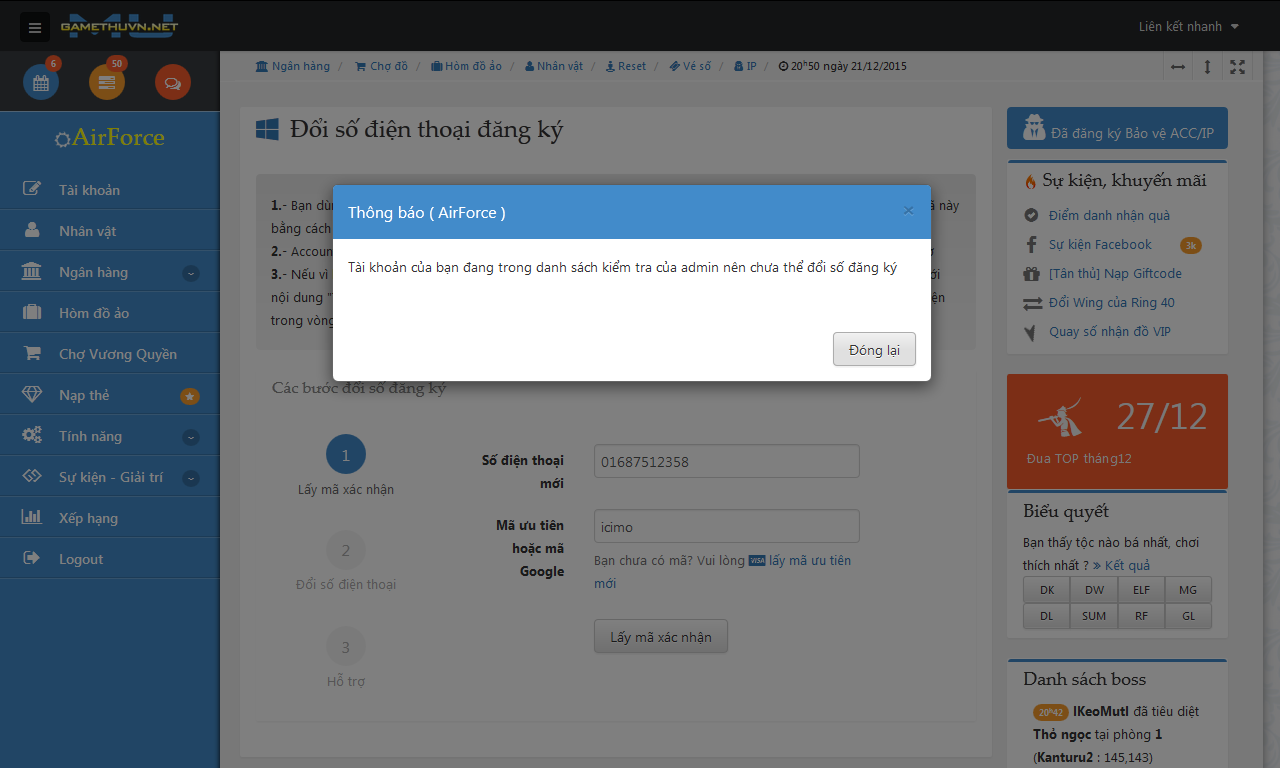Choose the SUM vote option

[1094, 616]
